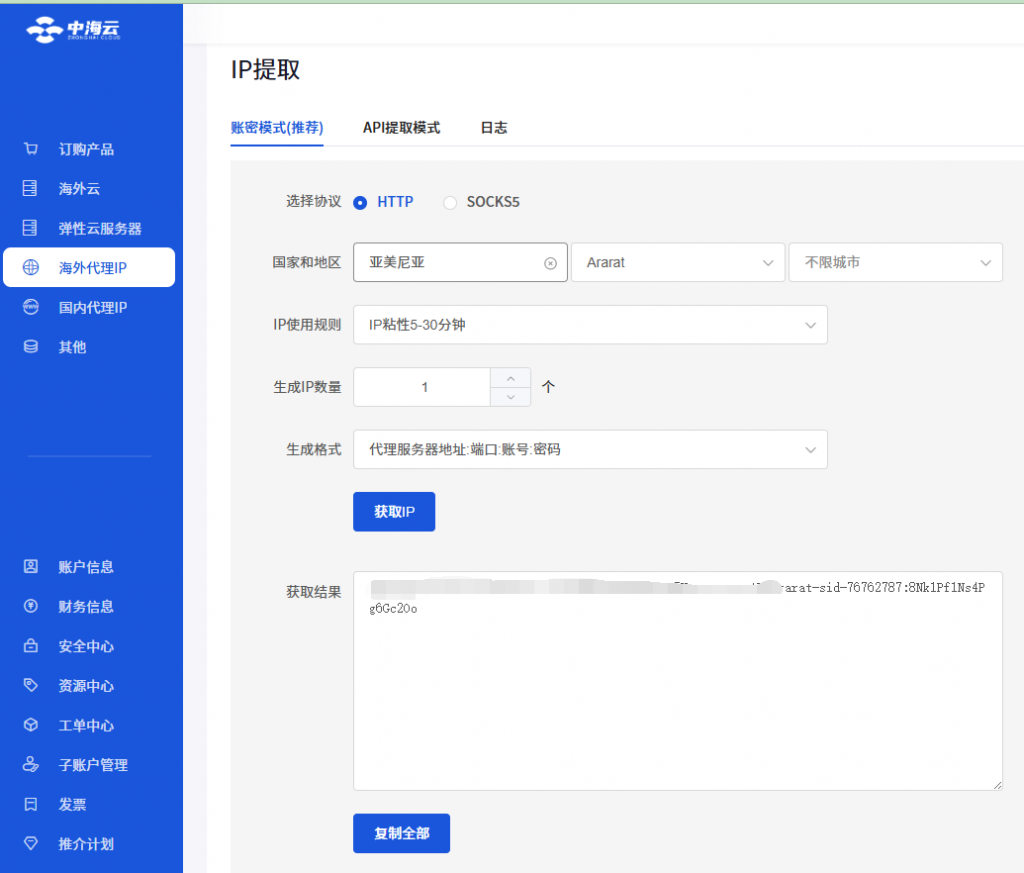Select the SOCKS5 protocol radio button
The width and height of the screenshot is (1024, 873).
(x=450, y=202)
